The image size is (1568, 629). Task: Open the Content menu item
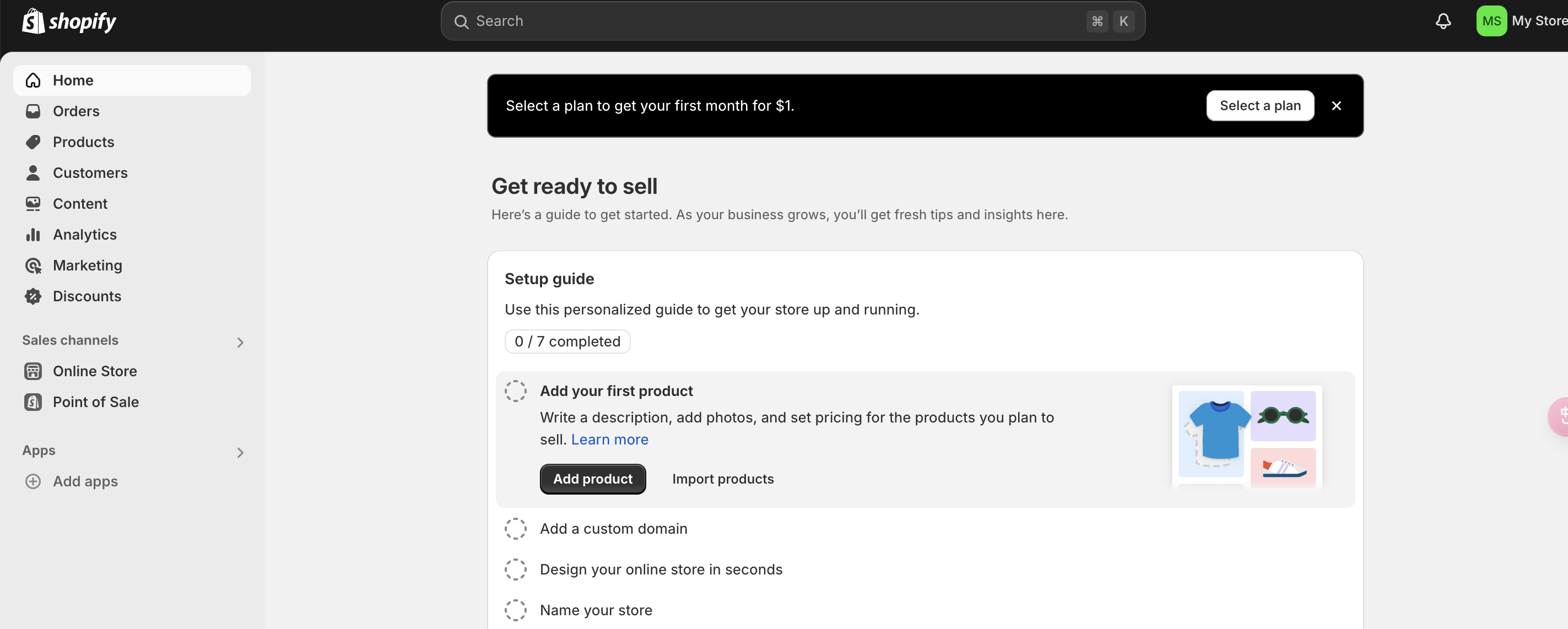point(80,204)
